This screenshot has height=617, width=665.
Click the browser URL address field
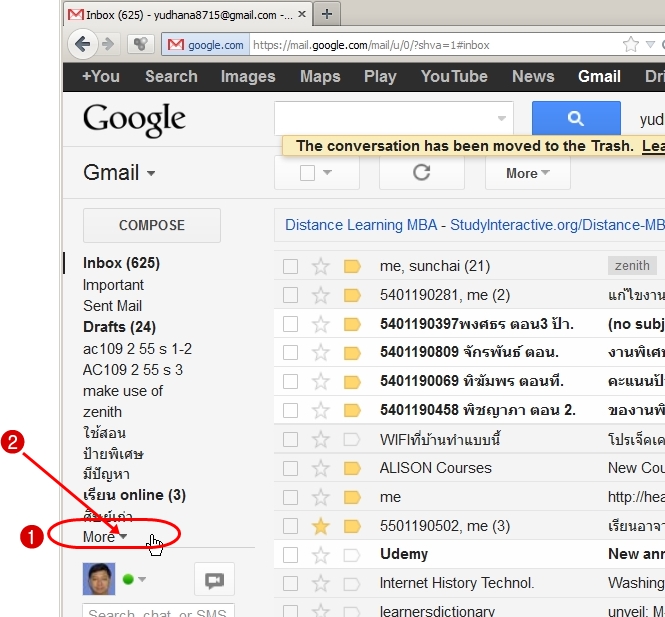[435, 45]
